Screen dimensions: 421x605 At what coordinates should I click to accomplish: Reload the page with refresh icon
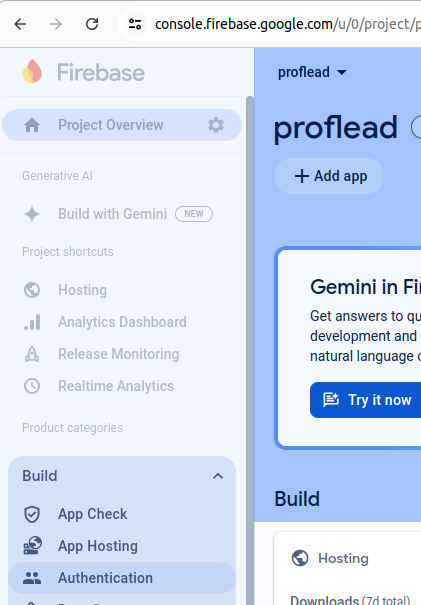[92, 24]
